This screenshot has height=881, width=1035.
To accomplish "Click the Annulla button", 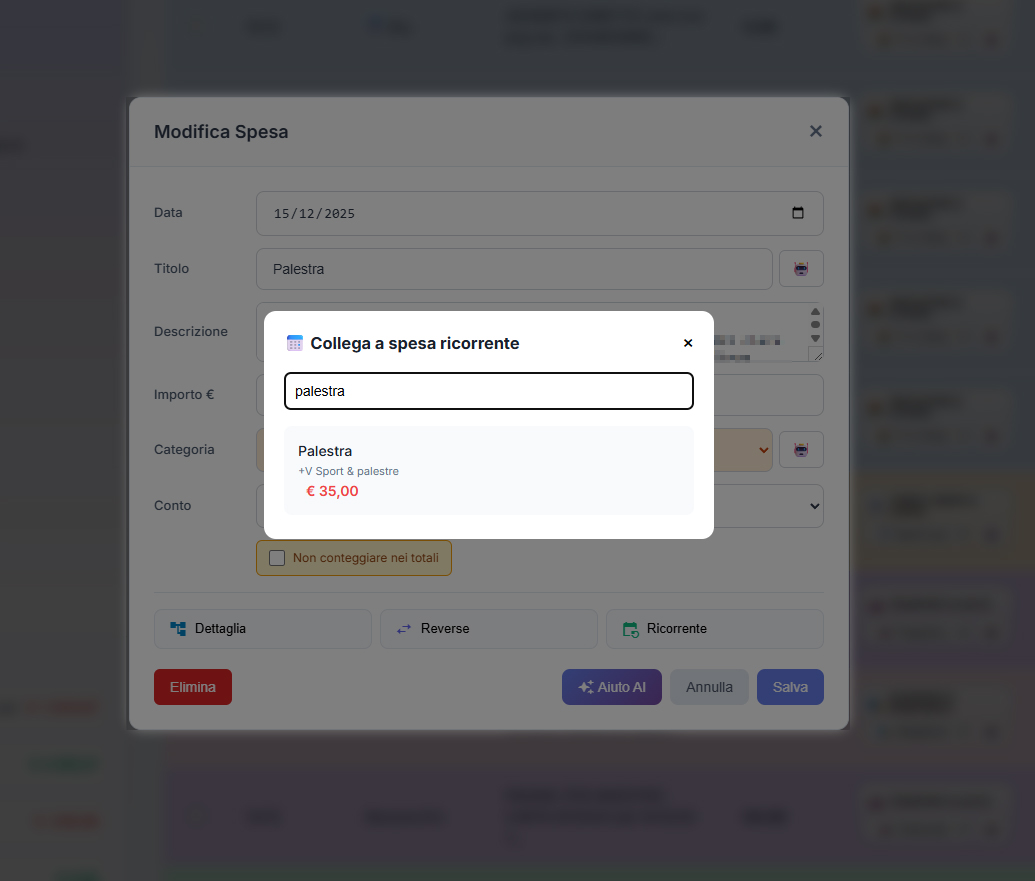I will pos(709,687).
